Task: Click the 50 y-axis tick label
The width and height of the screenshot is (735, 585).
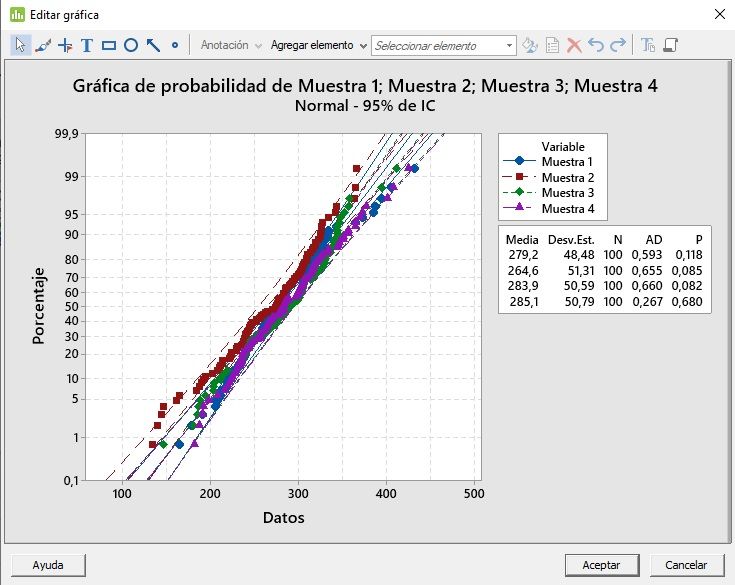Action: [x=71, y=307]
